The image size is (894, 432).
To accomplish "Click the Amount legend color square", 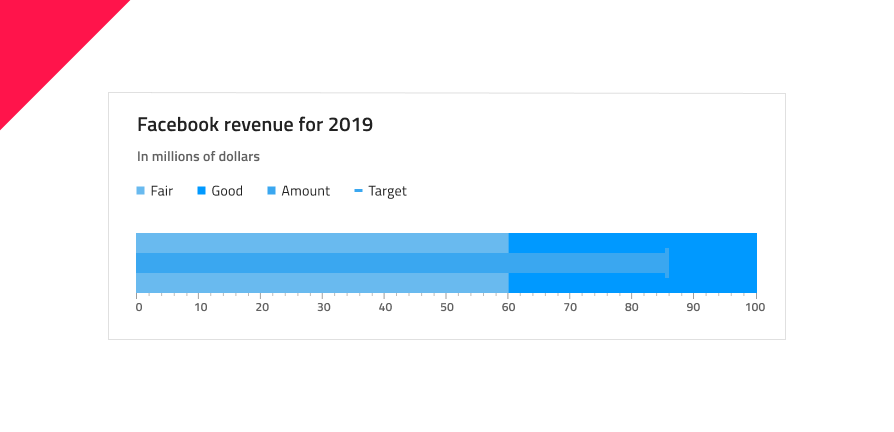I will (272, 191).
